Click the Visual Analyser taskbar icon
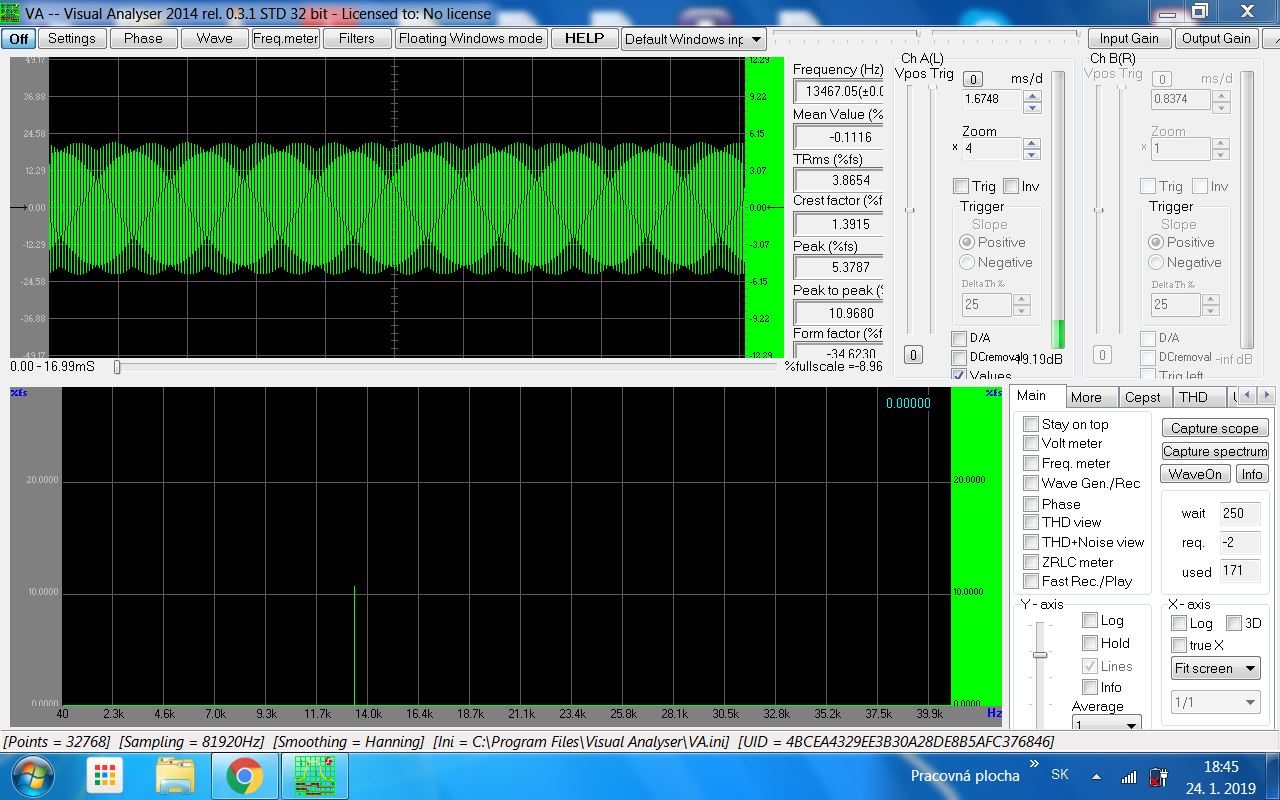 click(x=313, y=775)
